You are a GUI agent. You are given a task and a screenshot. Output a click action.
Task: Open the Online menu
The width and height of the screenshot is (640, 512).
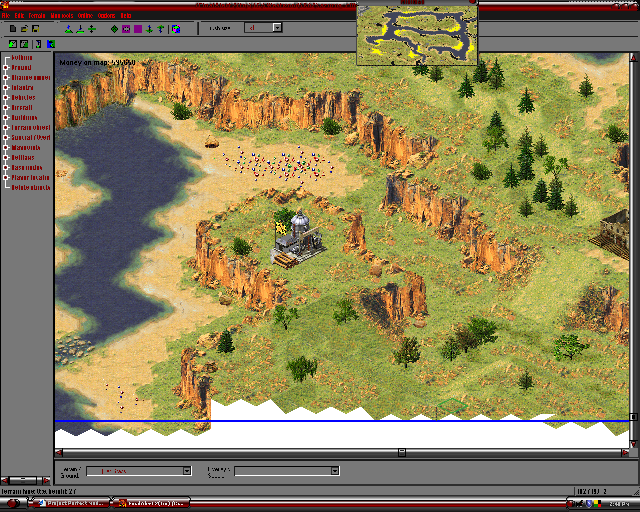(85, 16)
